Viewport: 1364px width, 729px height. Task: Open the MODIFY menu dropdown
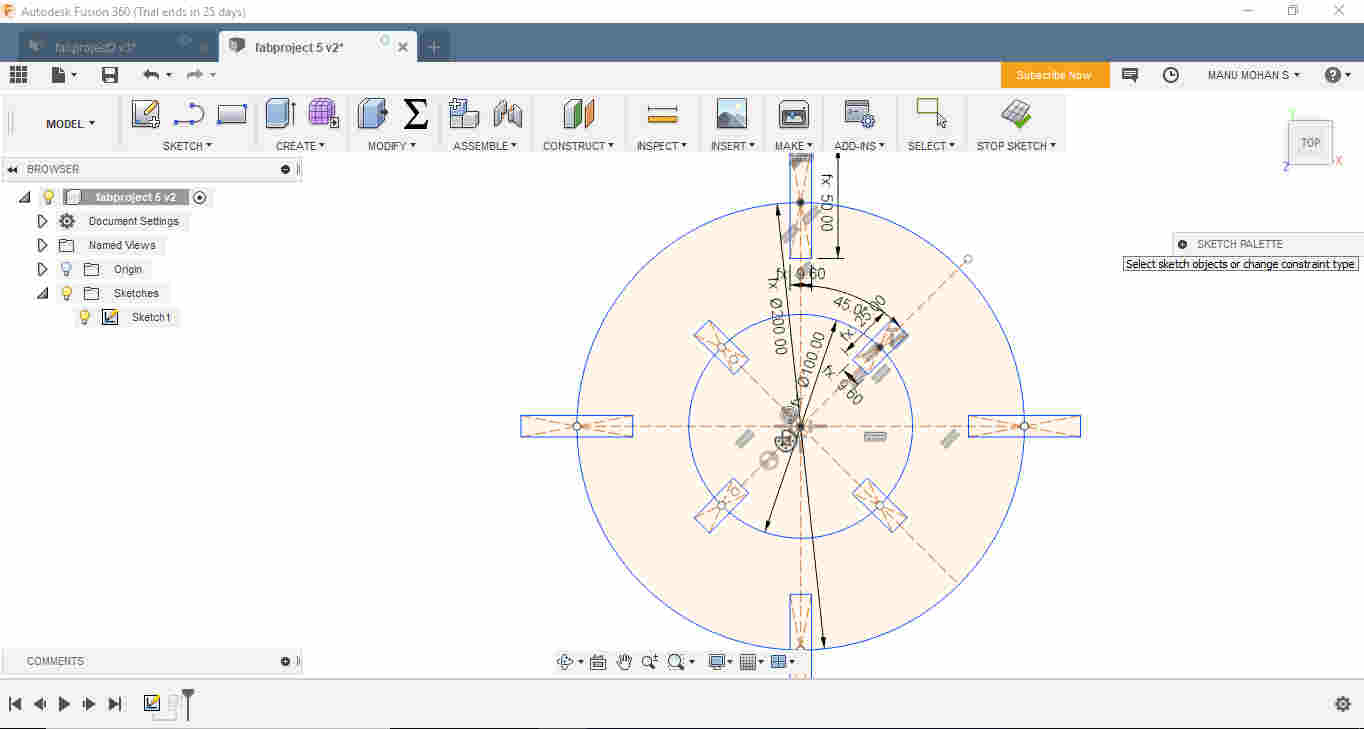pyautogui.click(x=391, y=146)
